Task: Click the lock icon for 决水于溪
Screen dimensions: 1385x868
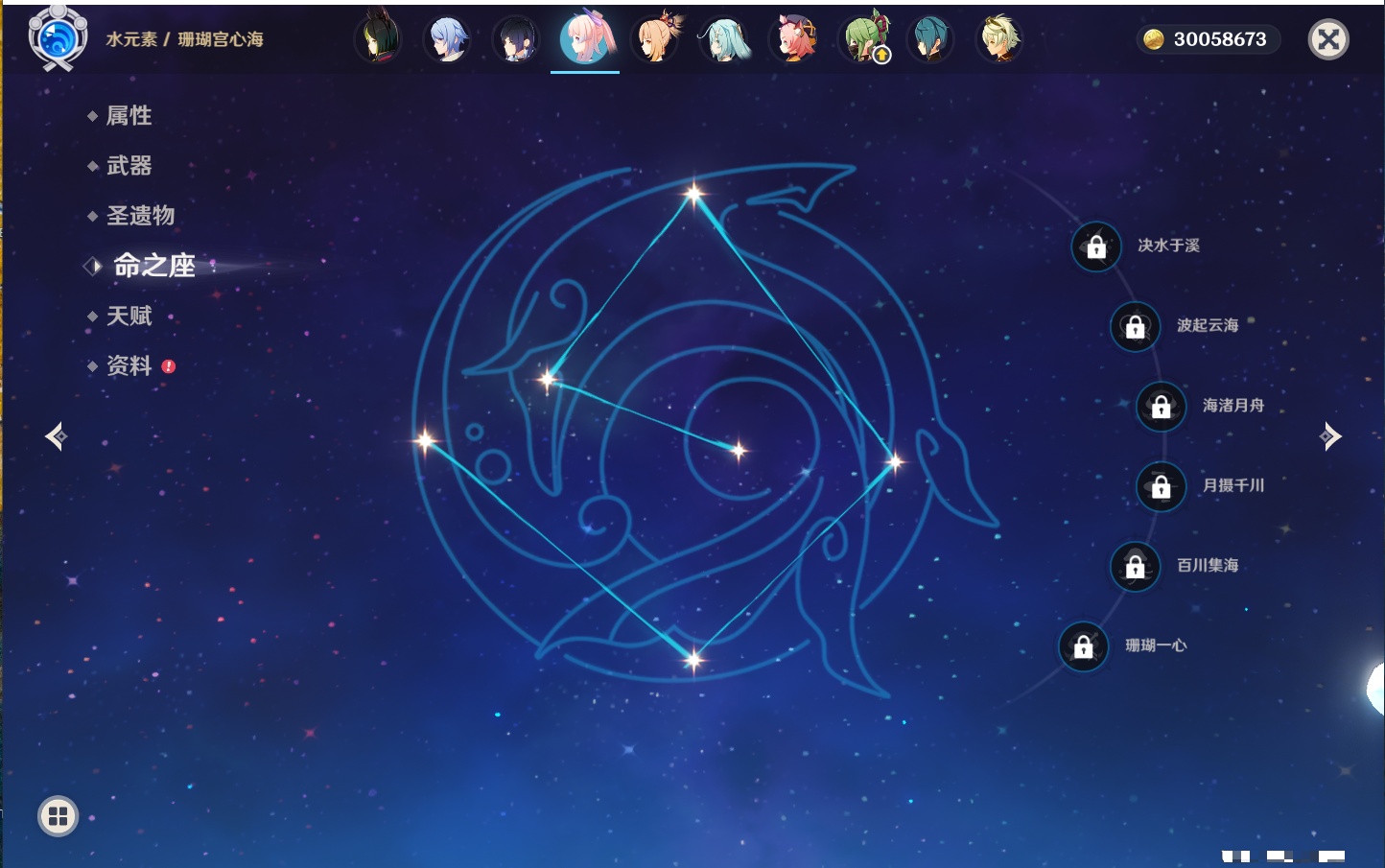Action: pos(1096,246)
